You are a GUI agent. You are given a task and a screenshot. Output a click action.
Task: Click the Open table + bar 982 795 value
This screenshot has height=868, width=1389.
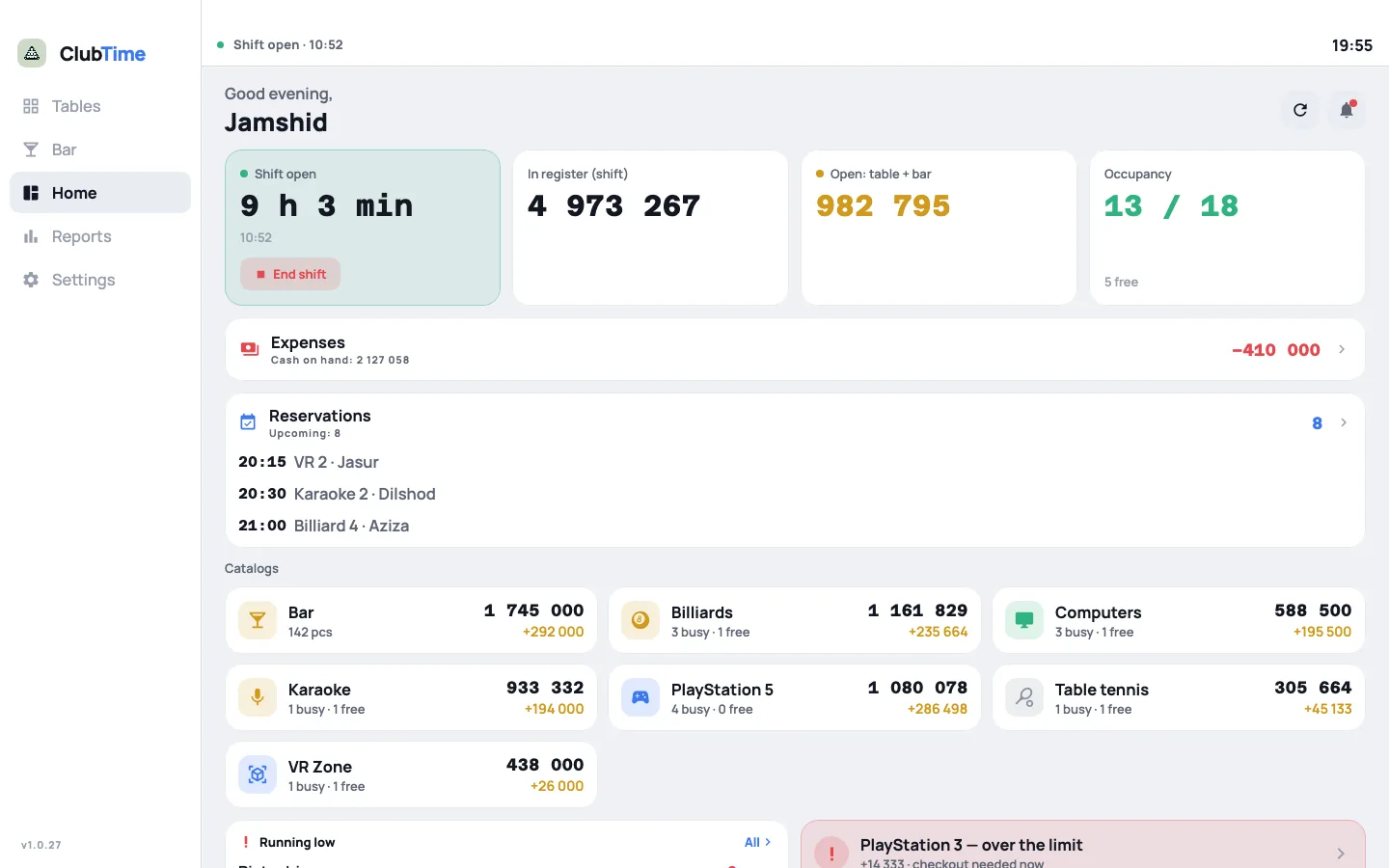tap(884, 206)
